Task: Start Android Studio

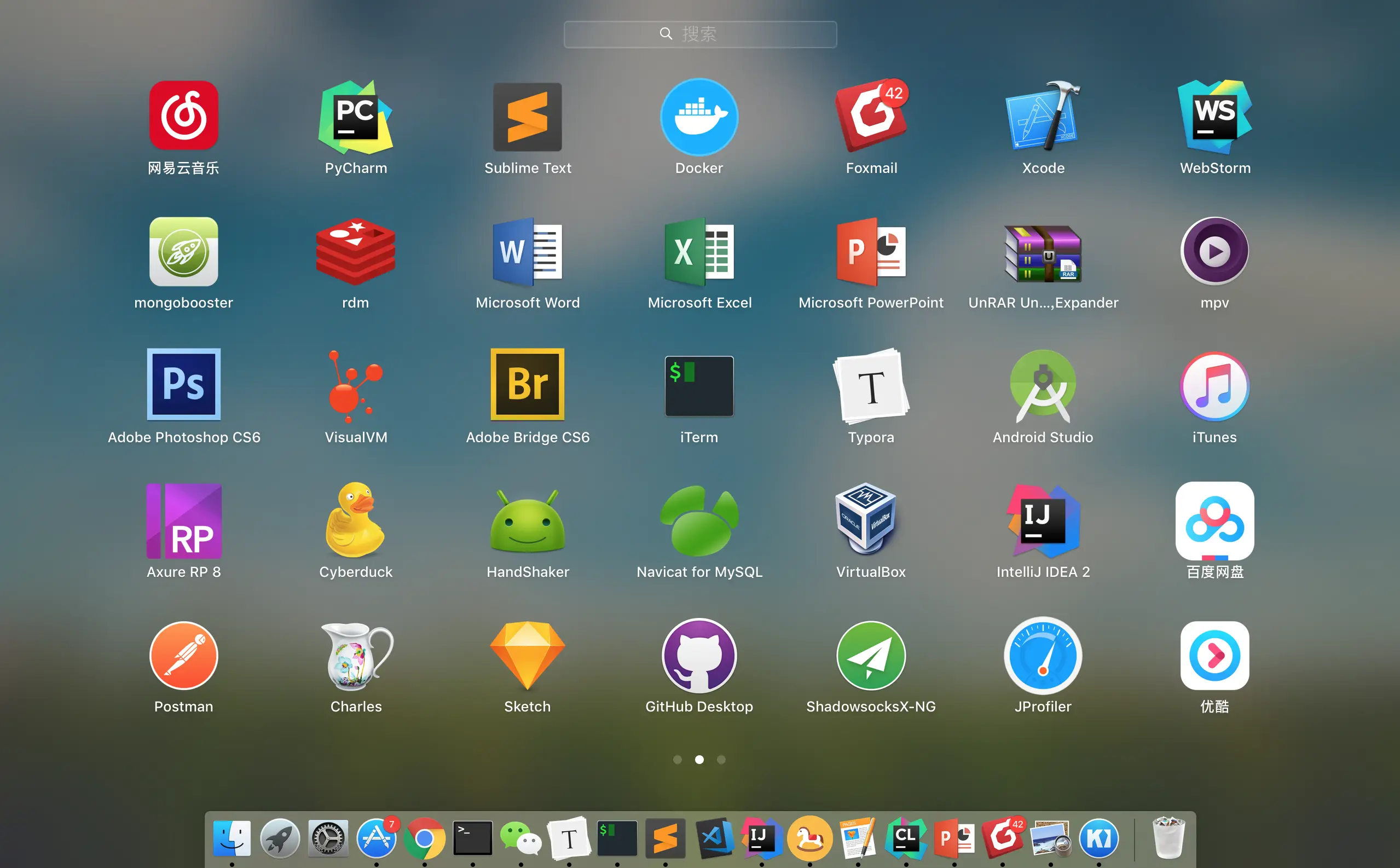Action: click(1043, 386)
